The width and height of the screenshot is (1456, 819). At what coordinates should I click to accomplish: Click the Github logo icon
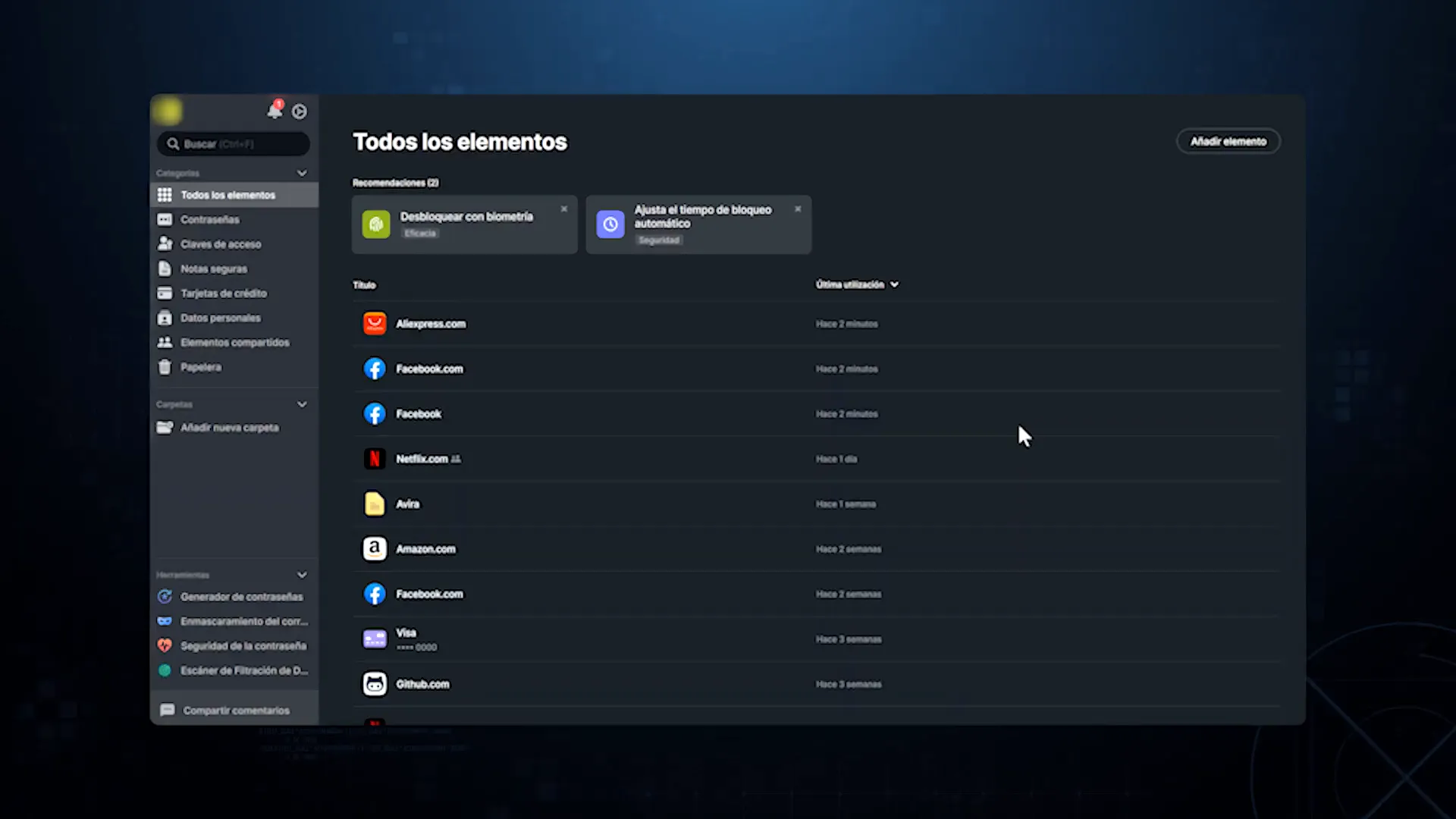(375, 684)
